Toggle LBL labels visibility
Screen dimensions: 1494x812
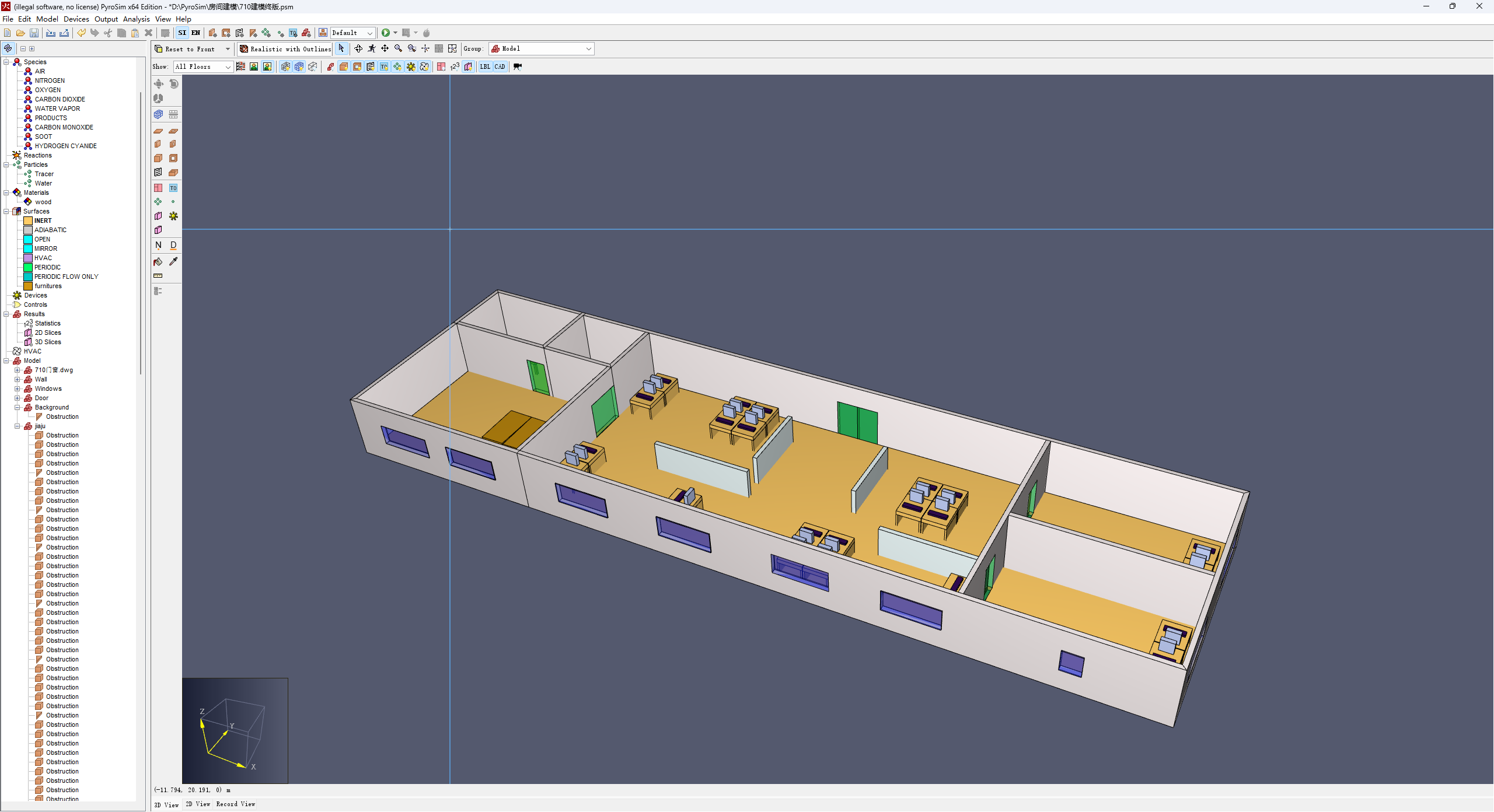(486, 67)
